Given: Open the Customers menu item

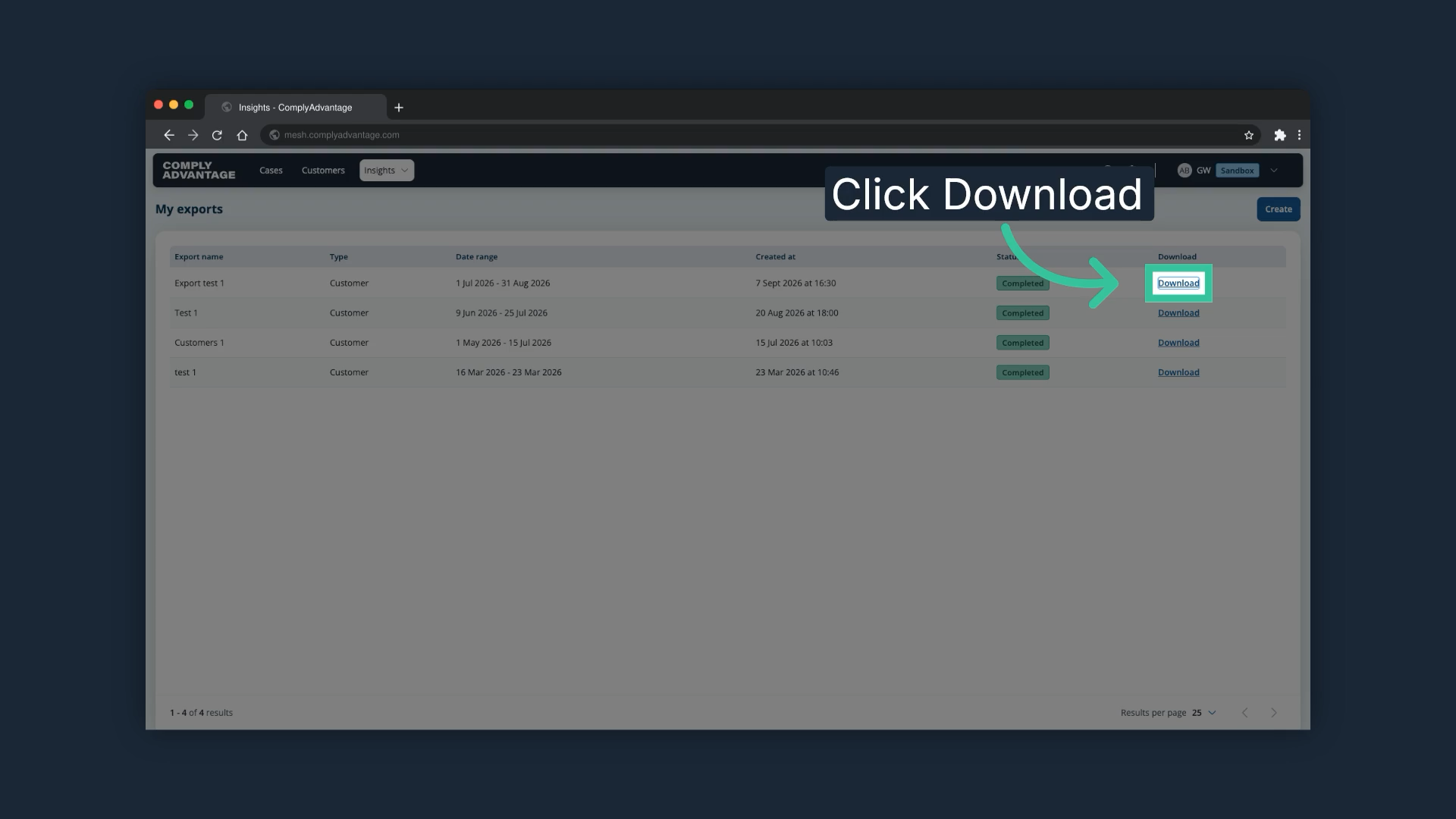Looking at the screenshot, I should pos(323,171).
